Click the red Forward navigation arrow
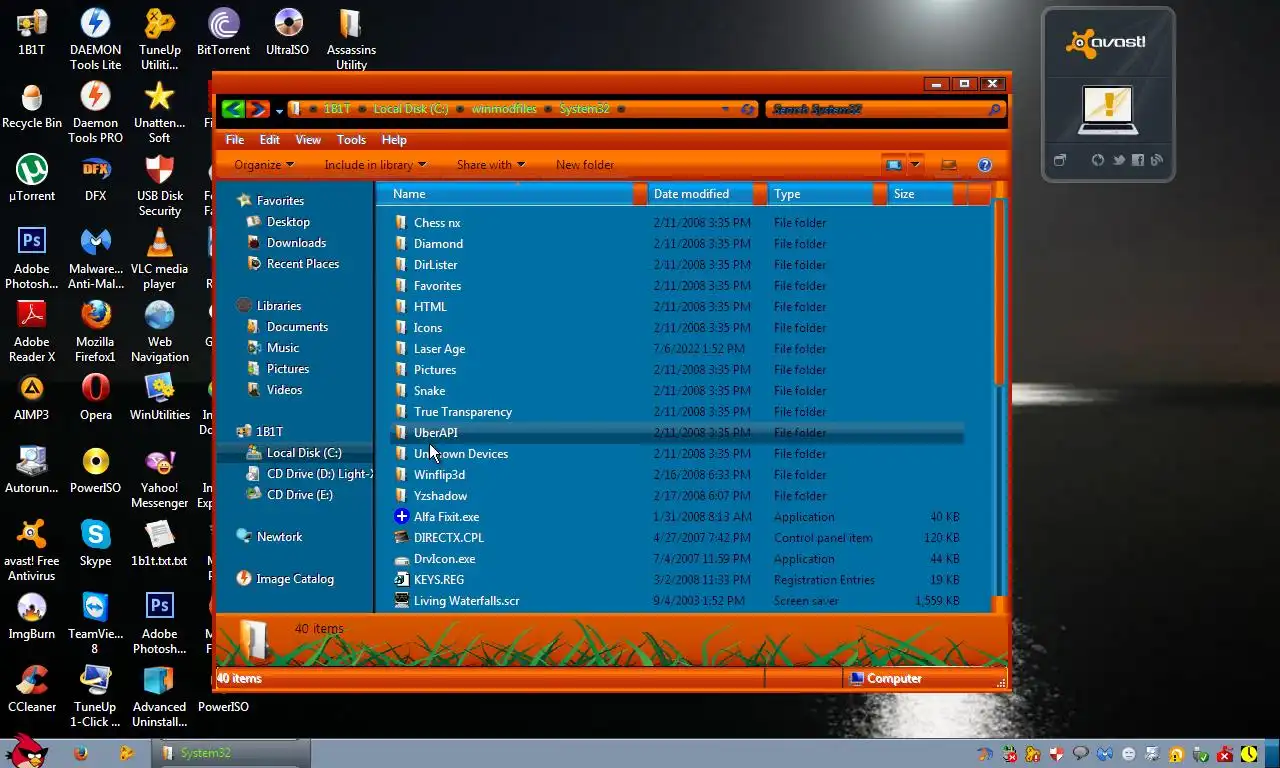 pyautogui.click(x=257, y=109)
